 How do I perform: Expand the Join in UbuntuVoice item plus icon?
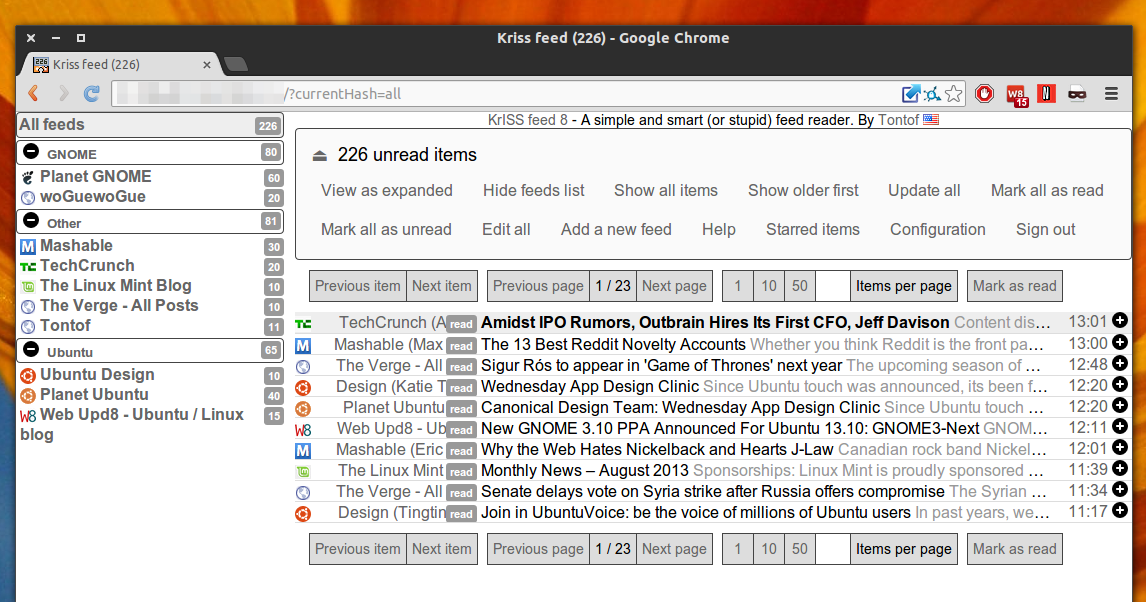[x=1120, y=510]
